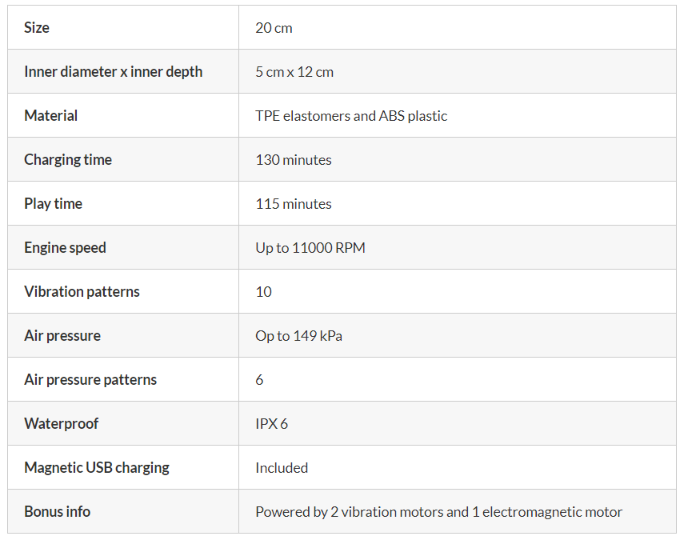Screen dimensions: 682x540
Task: Select the "Op to 149 kPa" value
Action: click(299, 336)
